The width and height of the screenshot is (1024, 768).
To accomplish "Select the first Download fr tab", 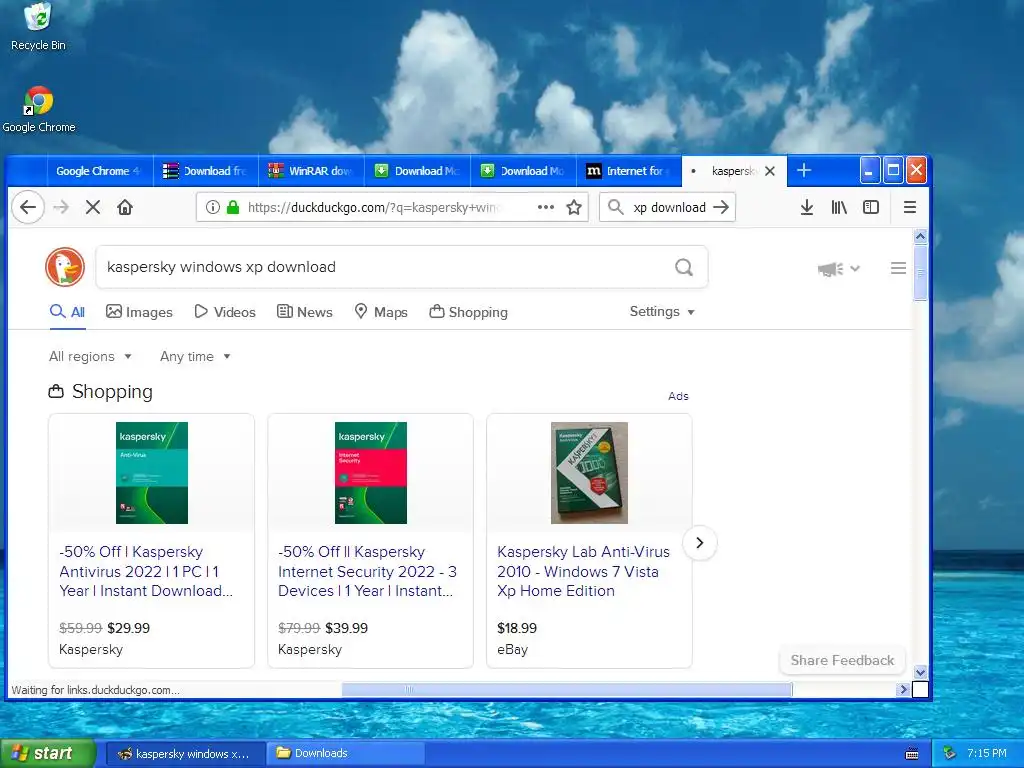I will tap(206, 171).
